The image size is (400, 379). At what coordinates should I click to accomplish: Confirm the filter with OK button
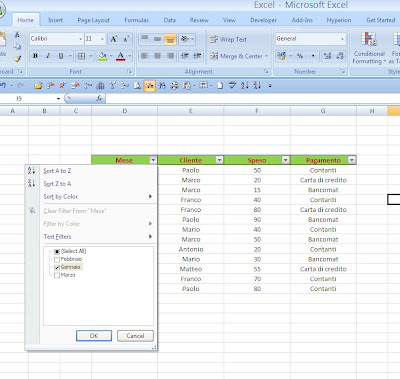[94, 336]
